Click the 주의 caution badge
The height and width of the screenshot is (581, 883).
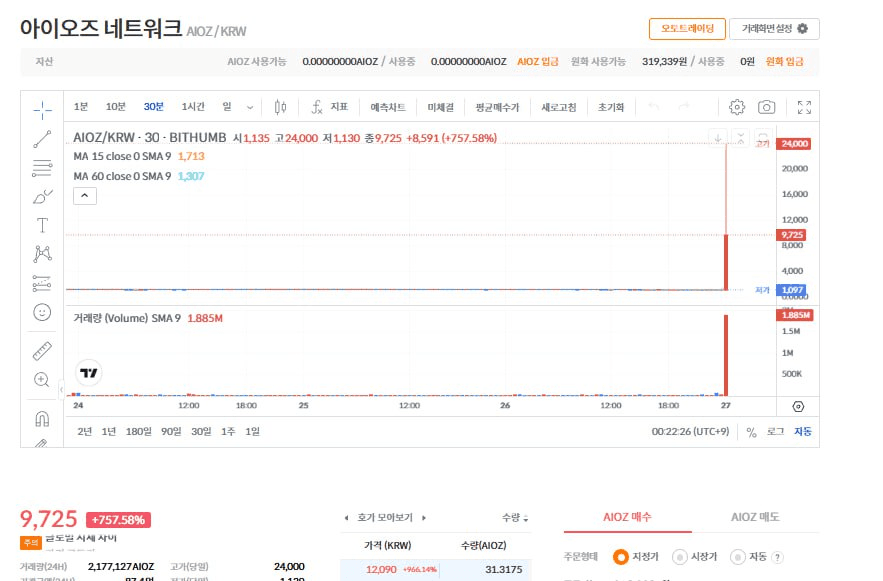(30, 543)
